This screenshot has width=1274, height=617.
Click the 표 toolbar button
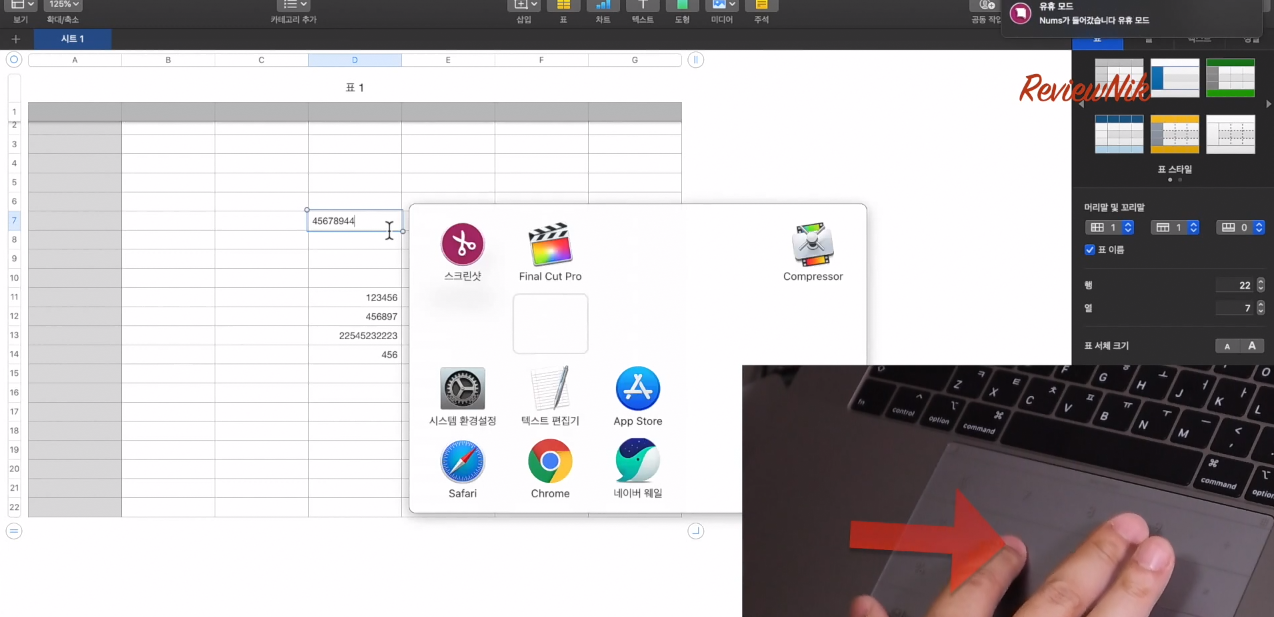point(563,6)
